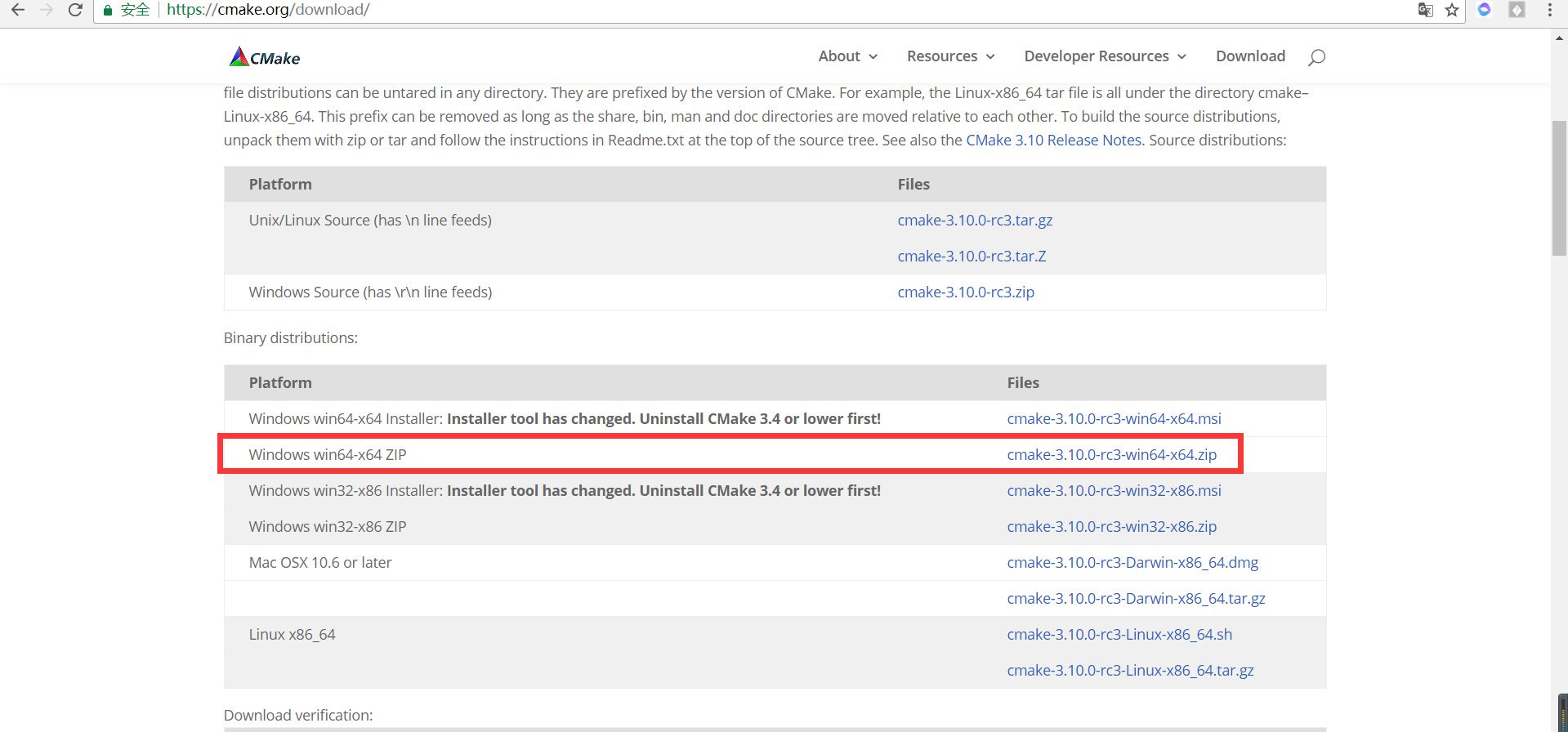Click the address bar URL
Image resolution: width=1568 pixels, height=732 pixels.
click(x=268, y=10)
